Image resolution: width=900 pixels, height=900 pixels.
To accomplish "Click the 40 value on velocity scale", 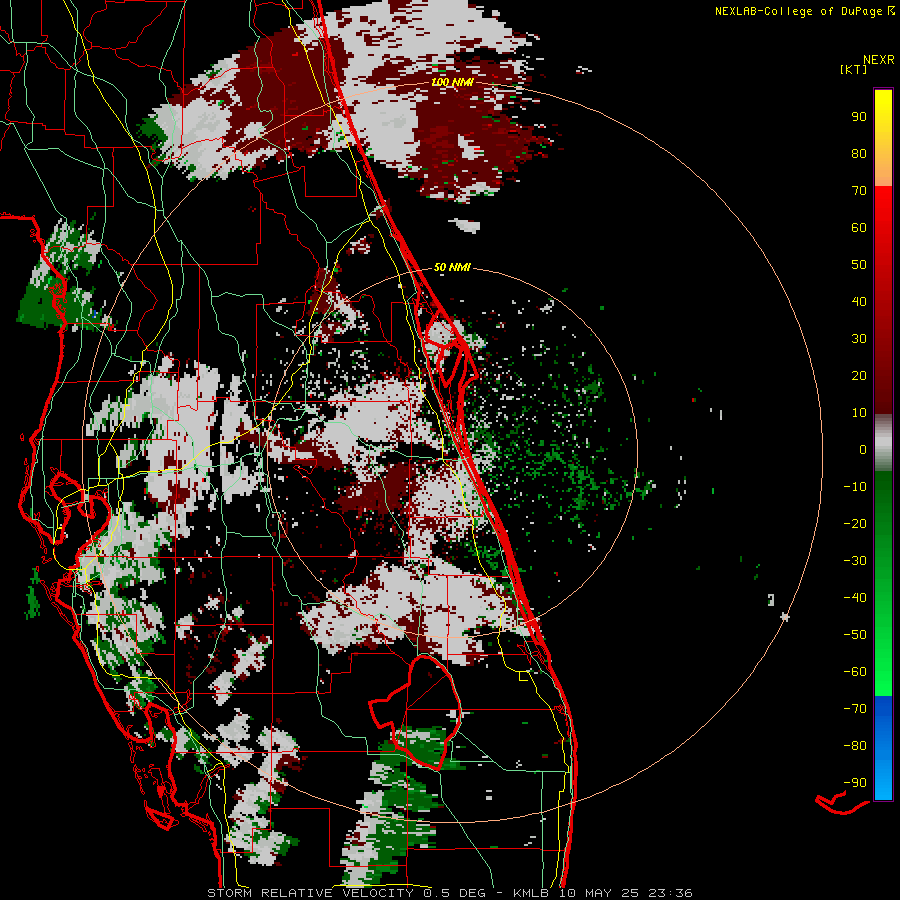I will (x=859, y=302).
